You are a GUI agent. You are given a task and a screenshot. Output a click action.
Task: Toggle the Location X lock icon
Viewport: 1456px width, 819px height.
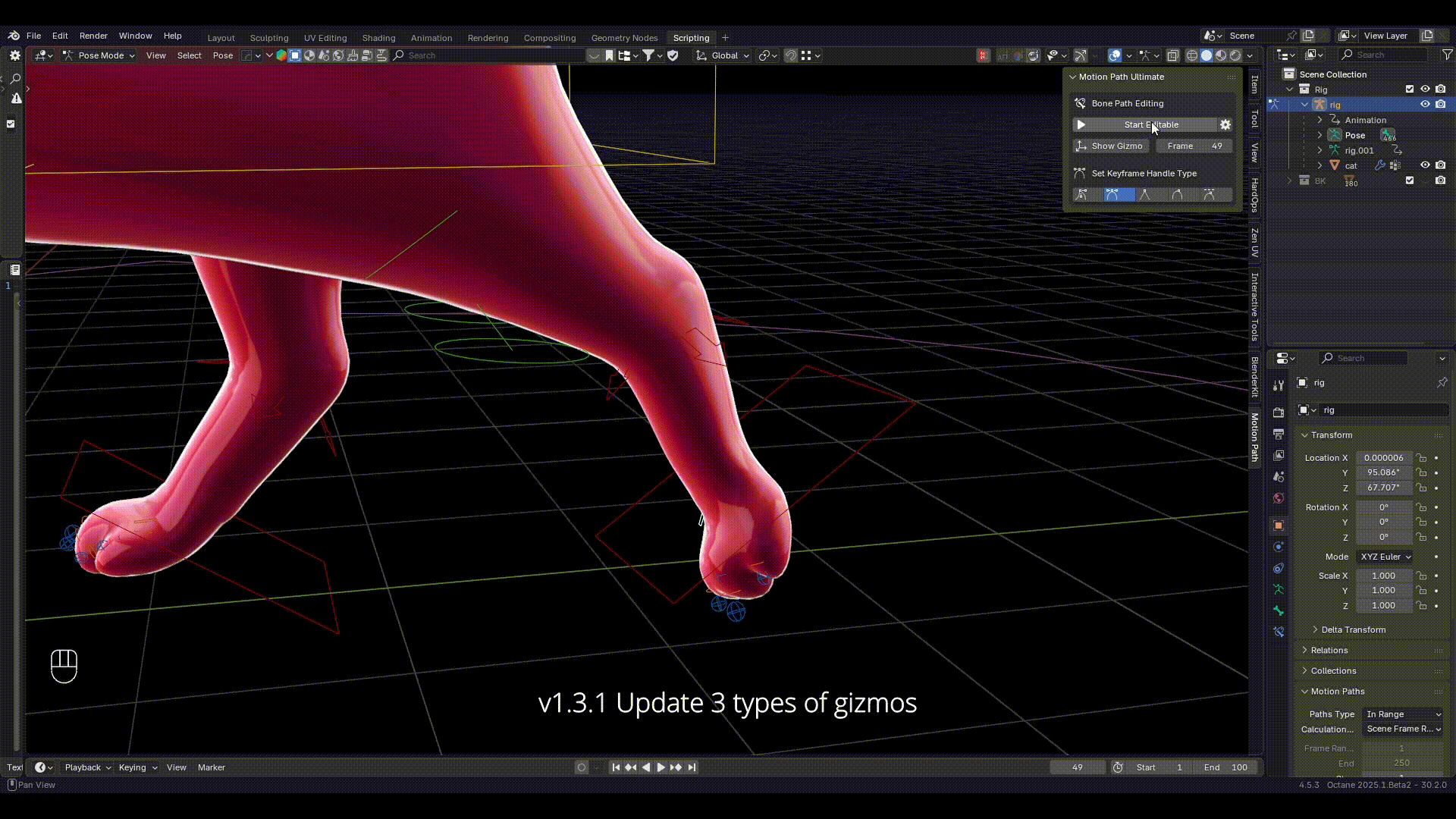1422,458
